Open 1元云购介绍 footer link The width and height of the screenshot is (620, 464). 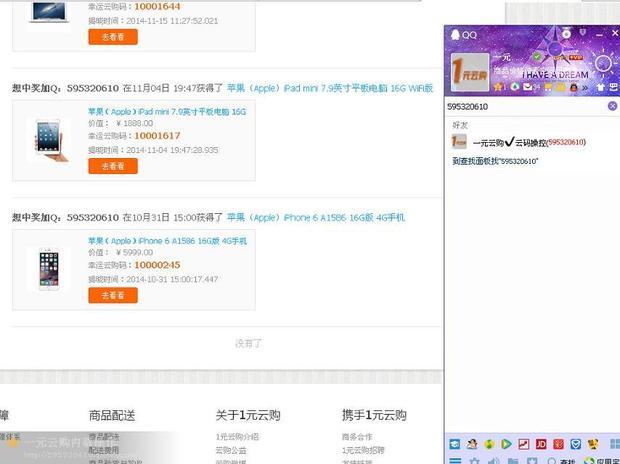pos(237,437)
